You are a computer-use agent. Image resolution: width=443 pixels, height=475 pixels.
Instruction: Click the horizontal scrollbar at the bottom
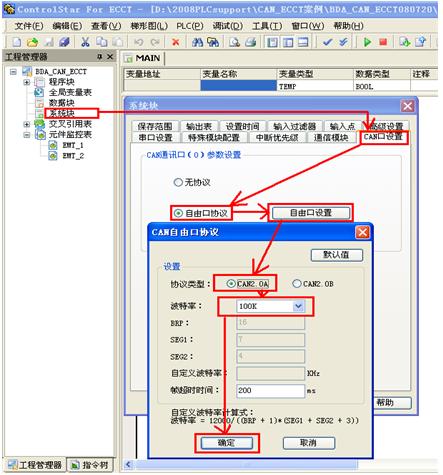[x=246, y=464]
